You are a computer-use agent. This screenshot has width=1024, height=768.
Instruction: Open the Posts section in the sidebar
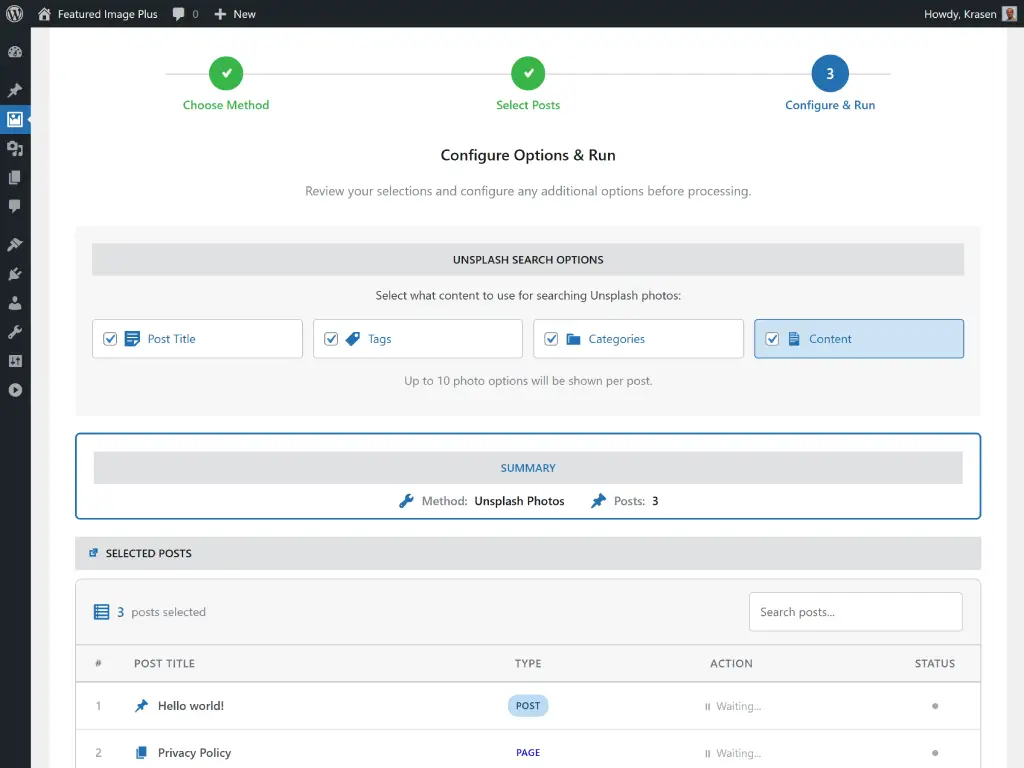15,89
